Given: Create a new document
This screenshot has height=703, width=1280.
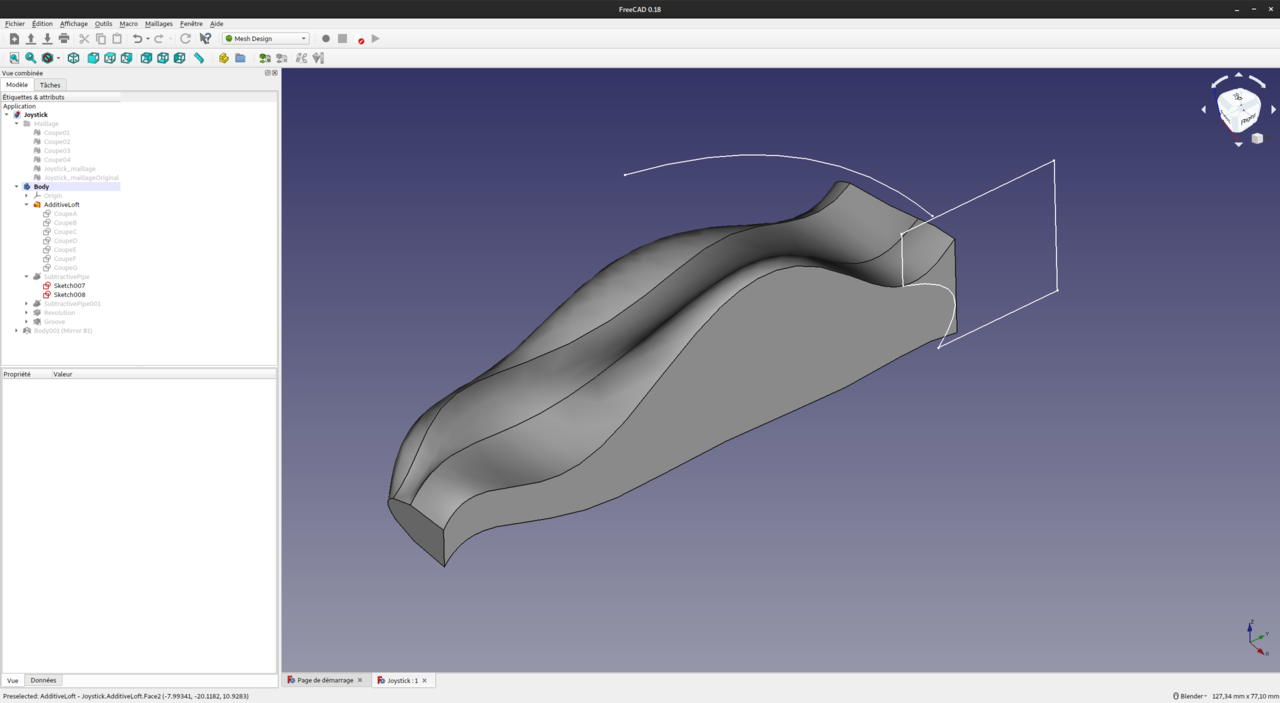Looking at the screenshot, I should pos(14,39).
